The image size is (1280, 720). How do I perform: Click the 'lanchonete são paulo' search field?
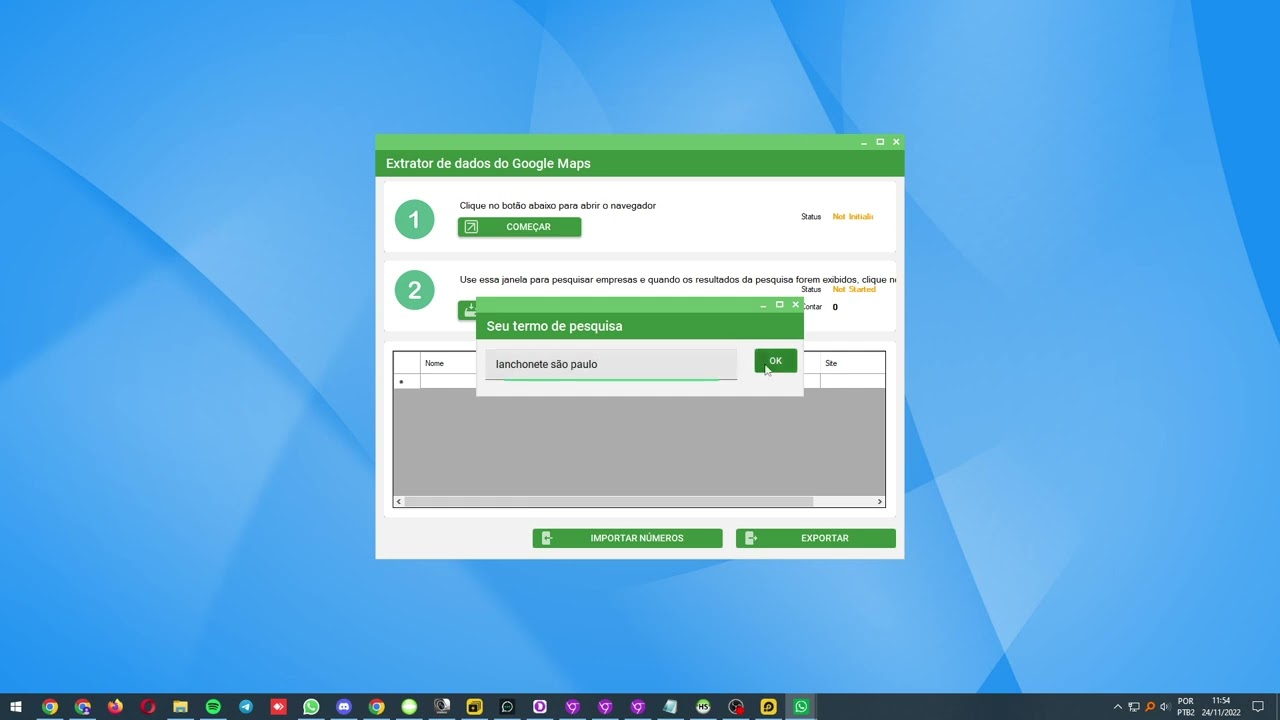(611, 364)
